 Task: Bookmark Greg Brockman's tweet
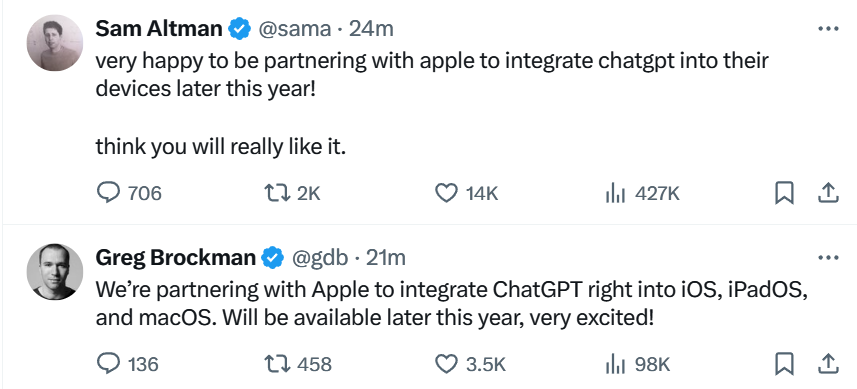[x=784, y=363]
